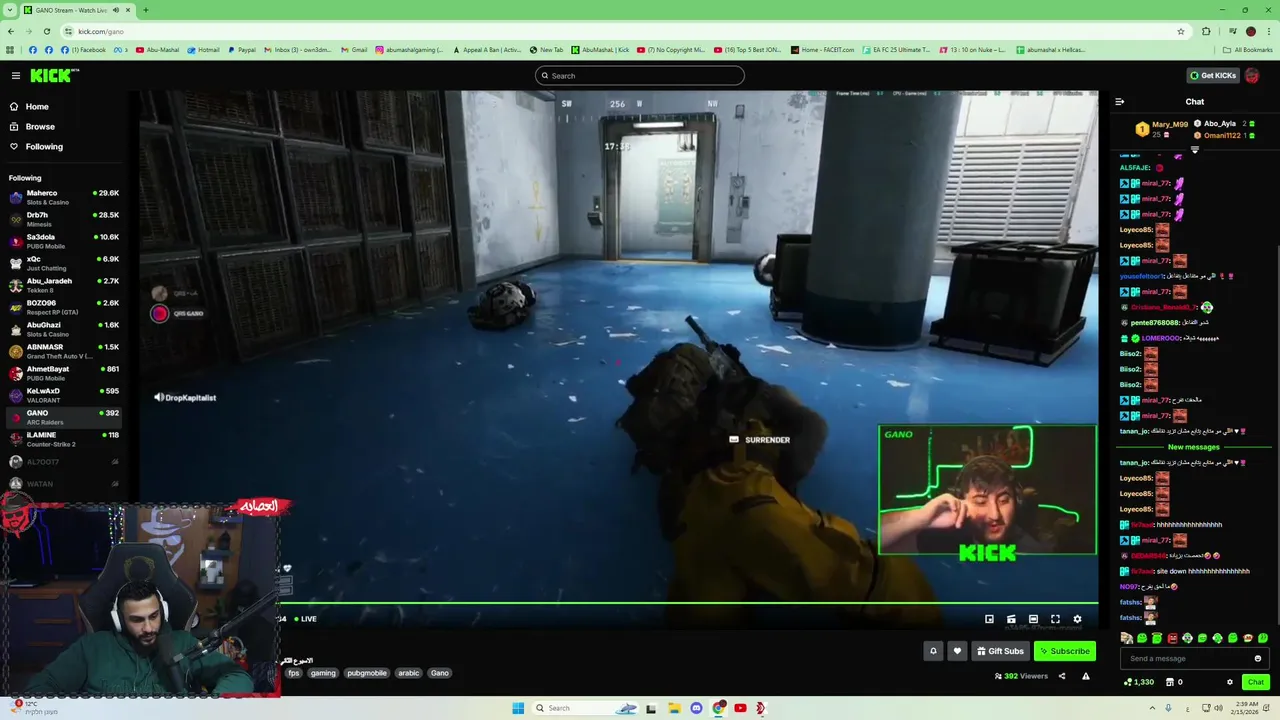
Task: Click the green Chat send button
Action: click(x=1256, y=682)
